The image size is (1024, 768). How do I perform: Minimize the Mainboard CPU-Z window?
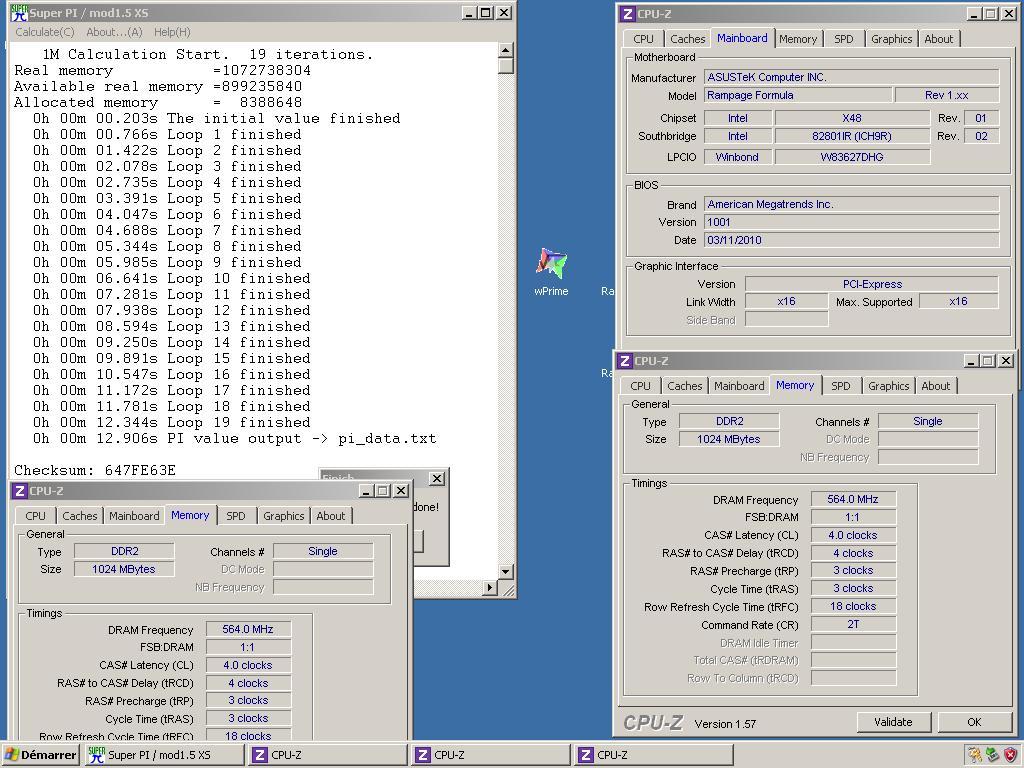974,14
